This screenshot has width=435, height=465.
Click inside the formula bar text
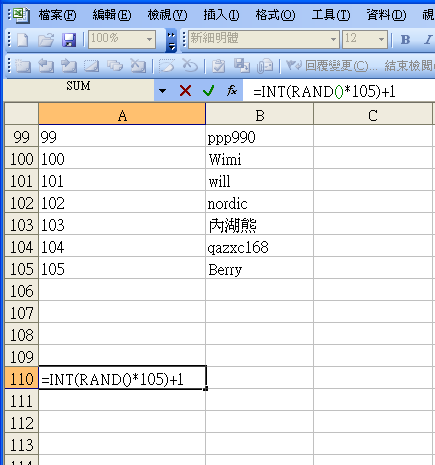click(324, 91)
